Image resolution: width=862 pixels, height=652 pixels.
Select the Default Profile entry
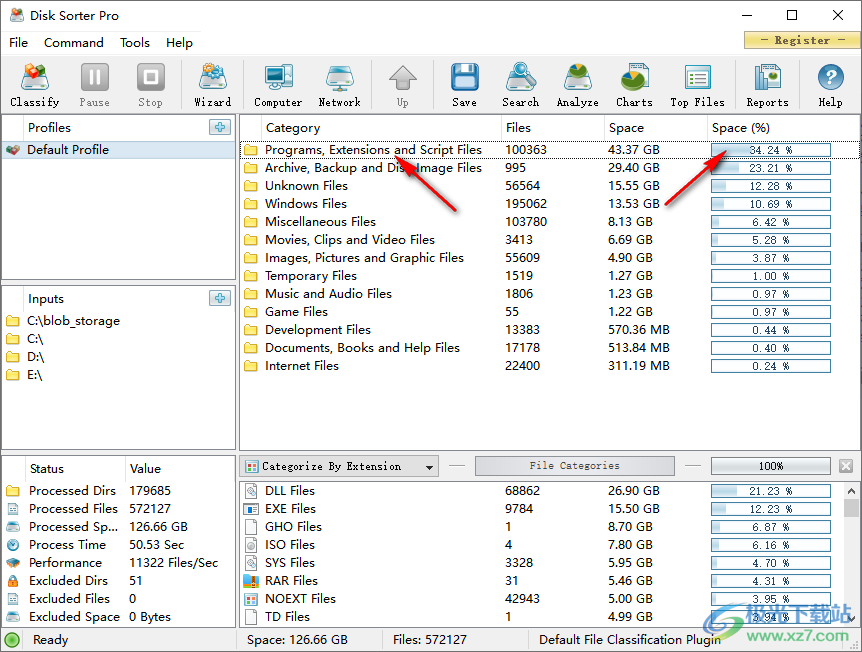(x=119, y=150)
